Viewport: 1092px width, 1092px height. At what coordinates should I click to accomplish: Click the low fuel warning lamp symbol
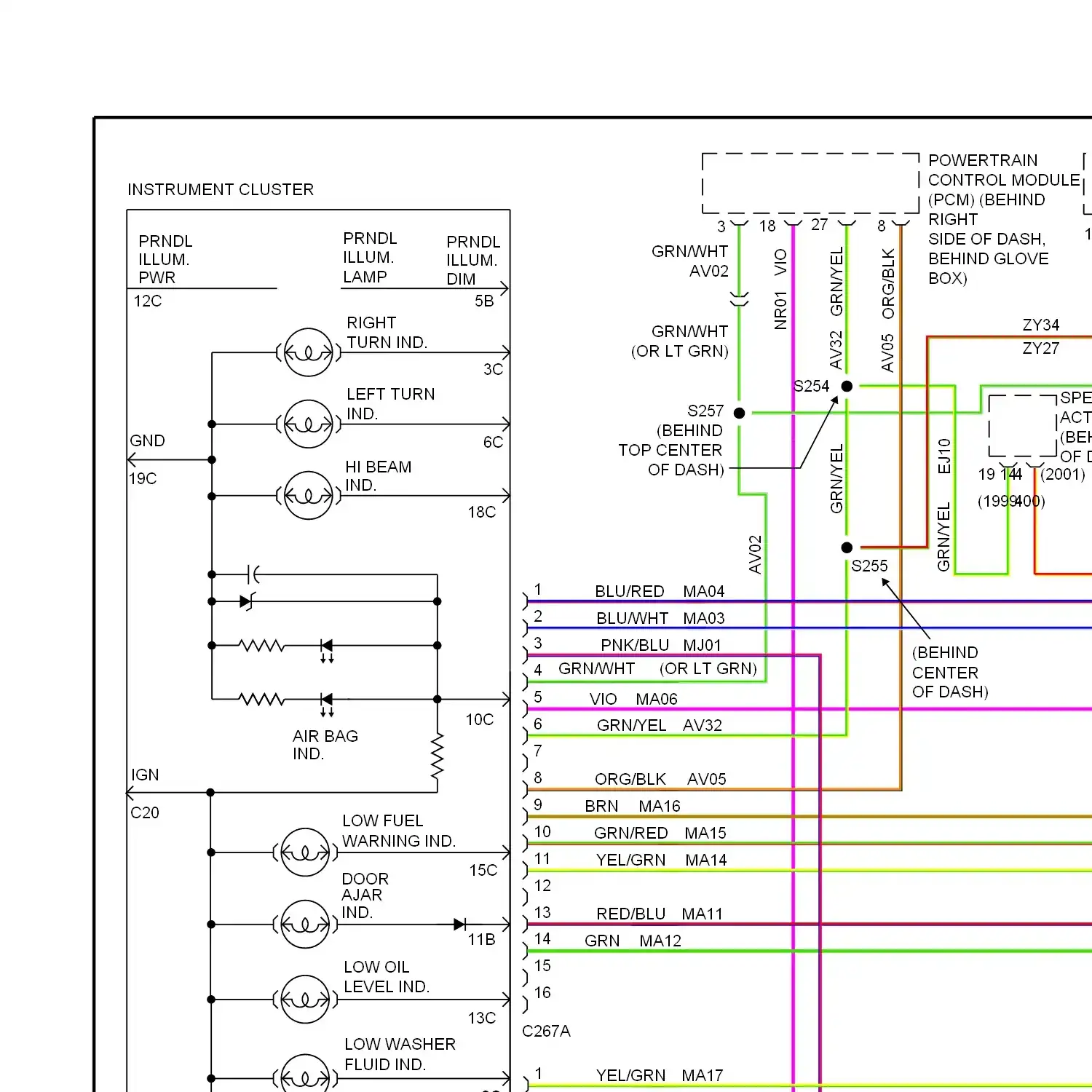[x=305, y=852]
